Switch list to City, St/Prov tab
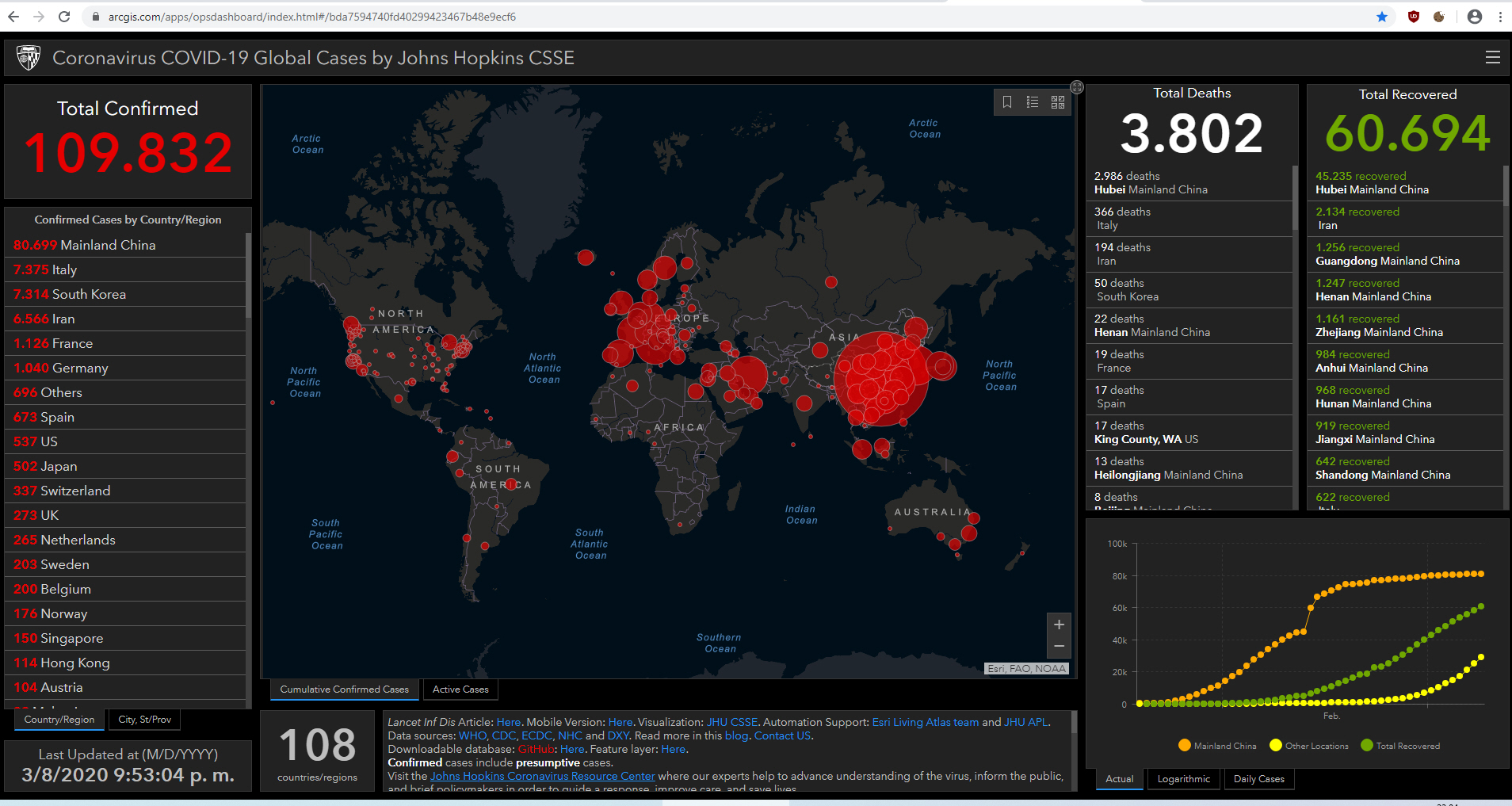The width and height of the screenshot is (1512, 806). coord(144,720)
